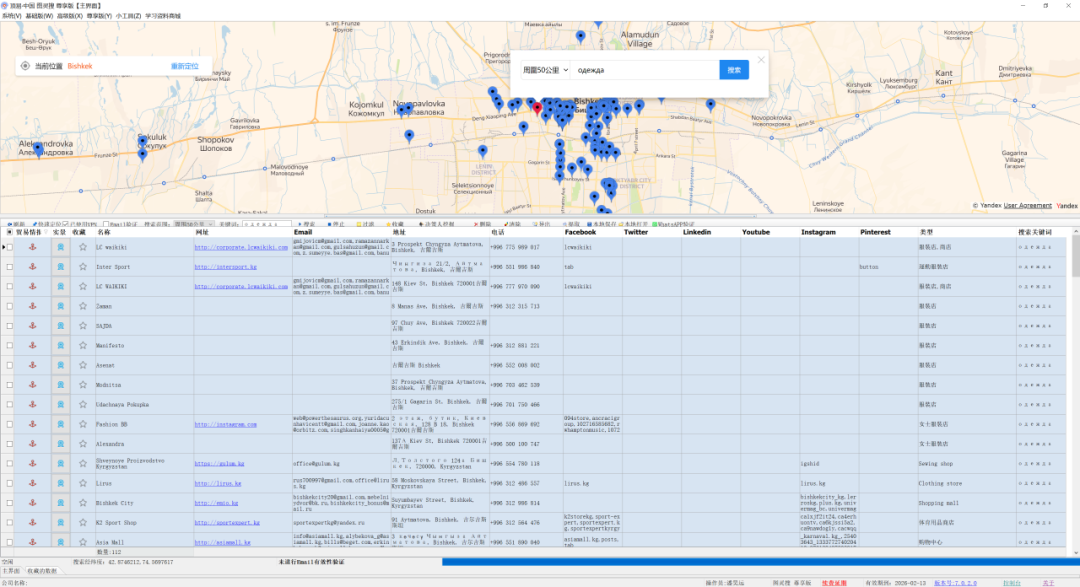Click the blue search button on map

point(734,70)
